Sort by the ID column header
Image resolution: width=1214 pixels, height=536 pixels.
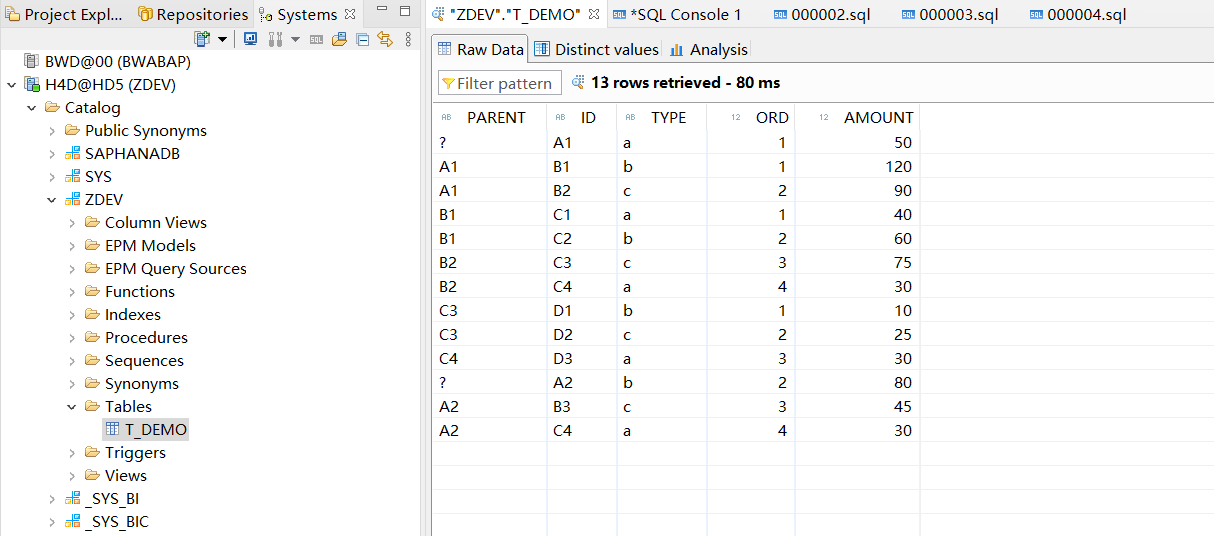point(582,118)
